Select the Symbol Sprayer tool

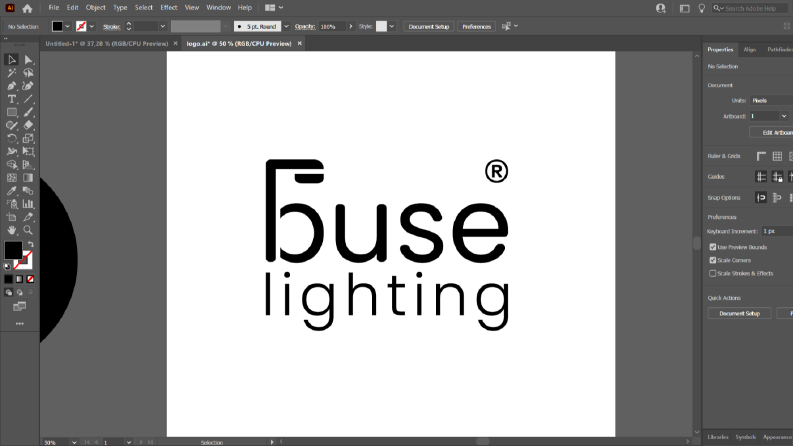pyautogui.click(x=12, y=204)
